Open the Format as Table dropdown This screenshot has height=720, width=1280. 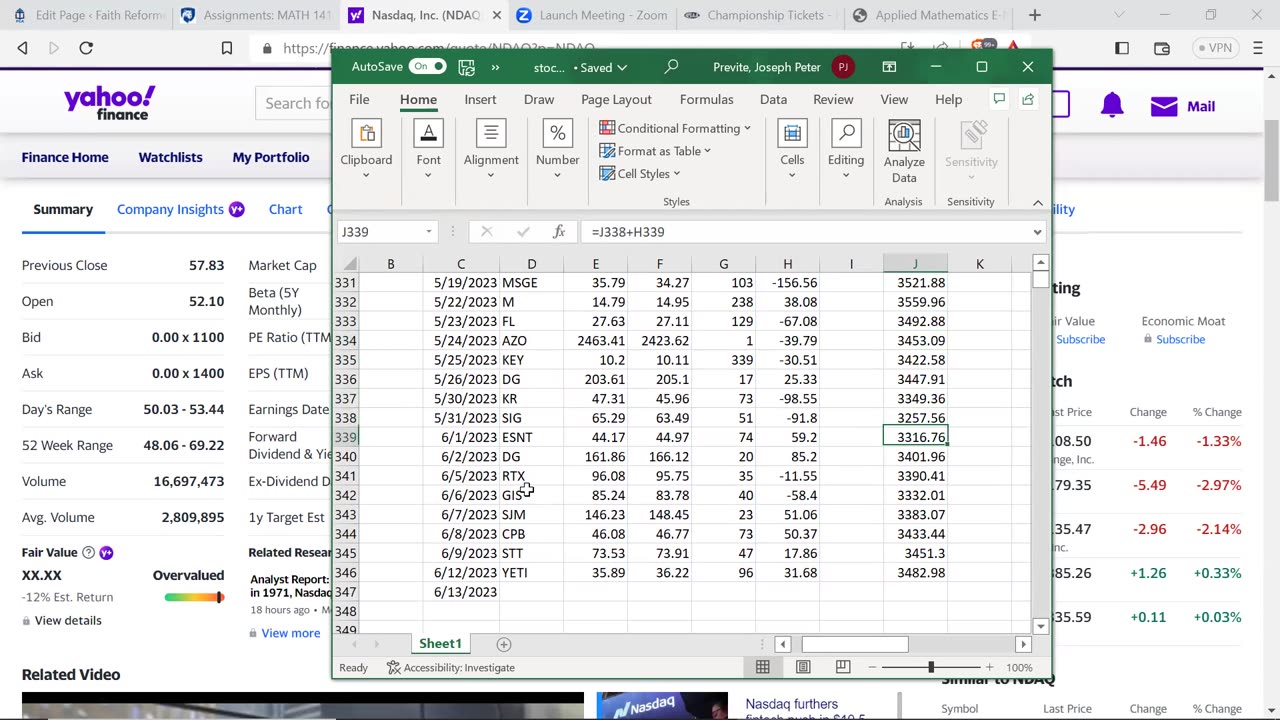(x=655, y=151)
